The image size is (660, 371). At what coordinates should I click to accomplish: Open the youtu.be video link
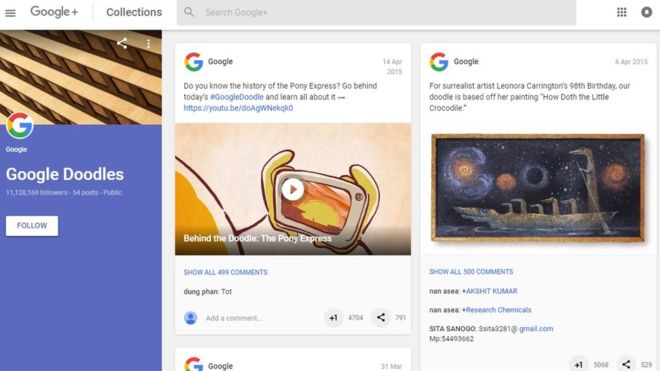238,108
